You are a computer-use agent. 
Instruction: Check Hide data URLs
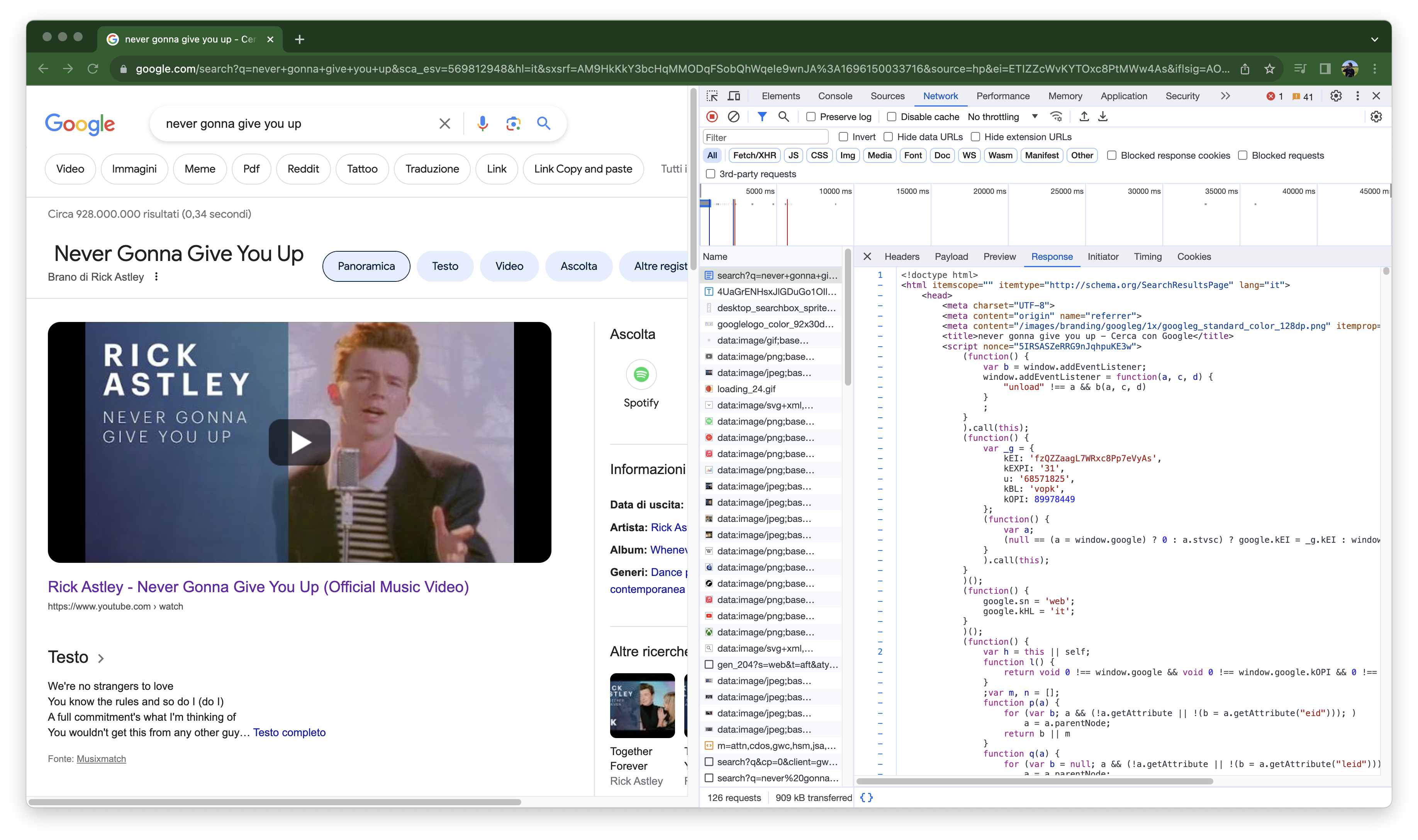(x=888, y=137)
